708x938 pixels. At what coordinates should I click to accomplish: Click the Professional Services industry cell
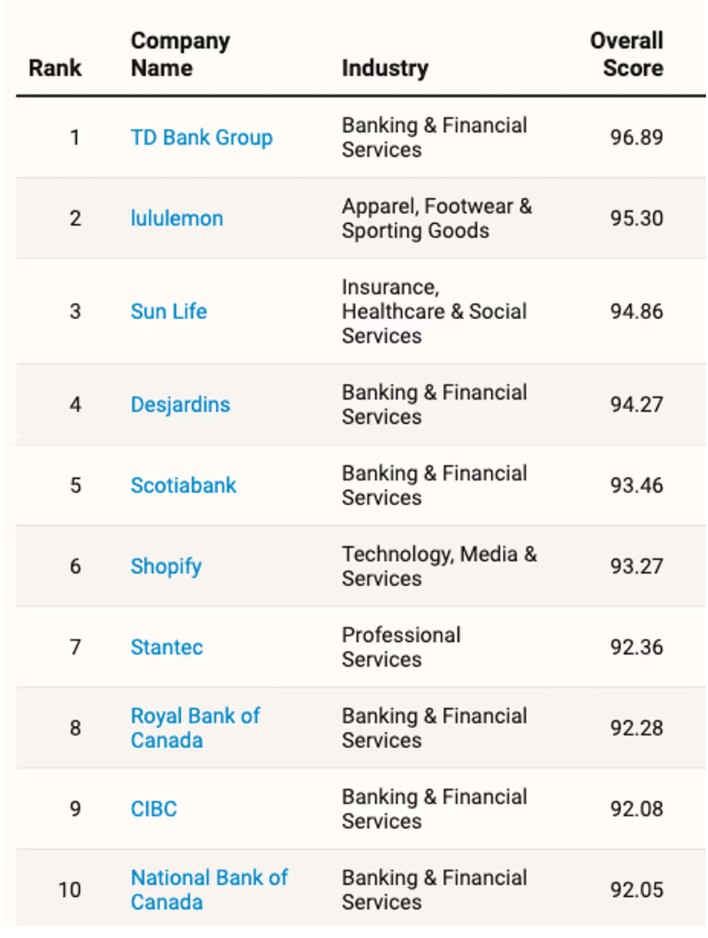401,647
